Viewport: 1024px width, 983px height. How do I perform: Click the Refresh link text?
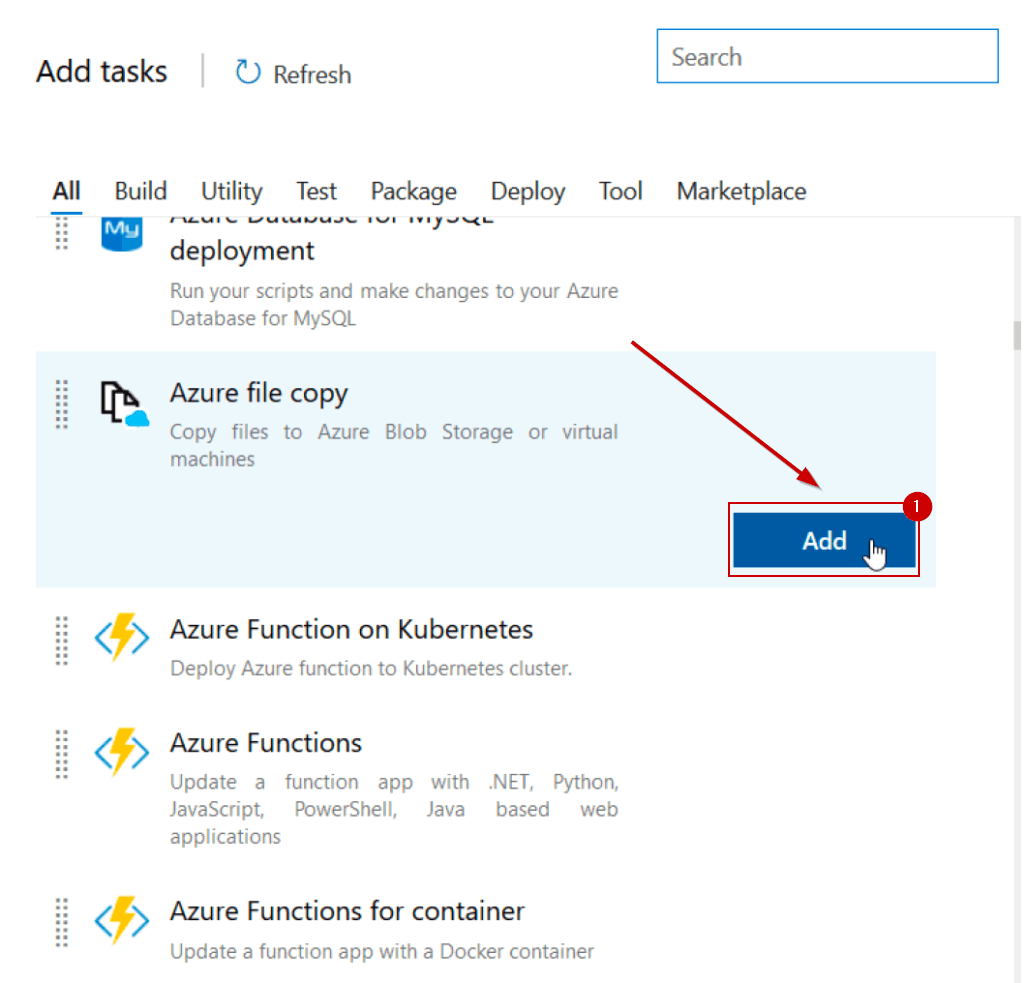312,75
